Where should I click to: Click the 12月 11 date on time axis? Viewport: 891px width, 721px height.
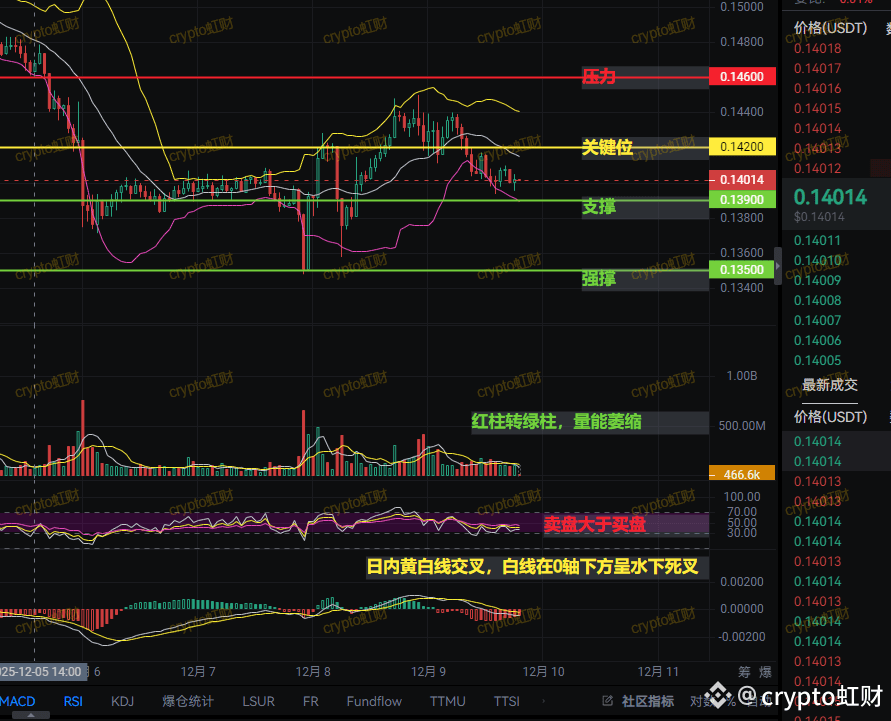658,672
